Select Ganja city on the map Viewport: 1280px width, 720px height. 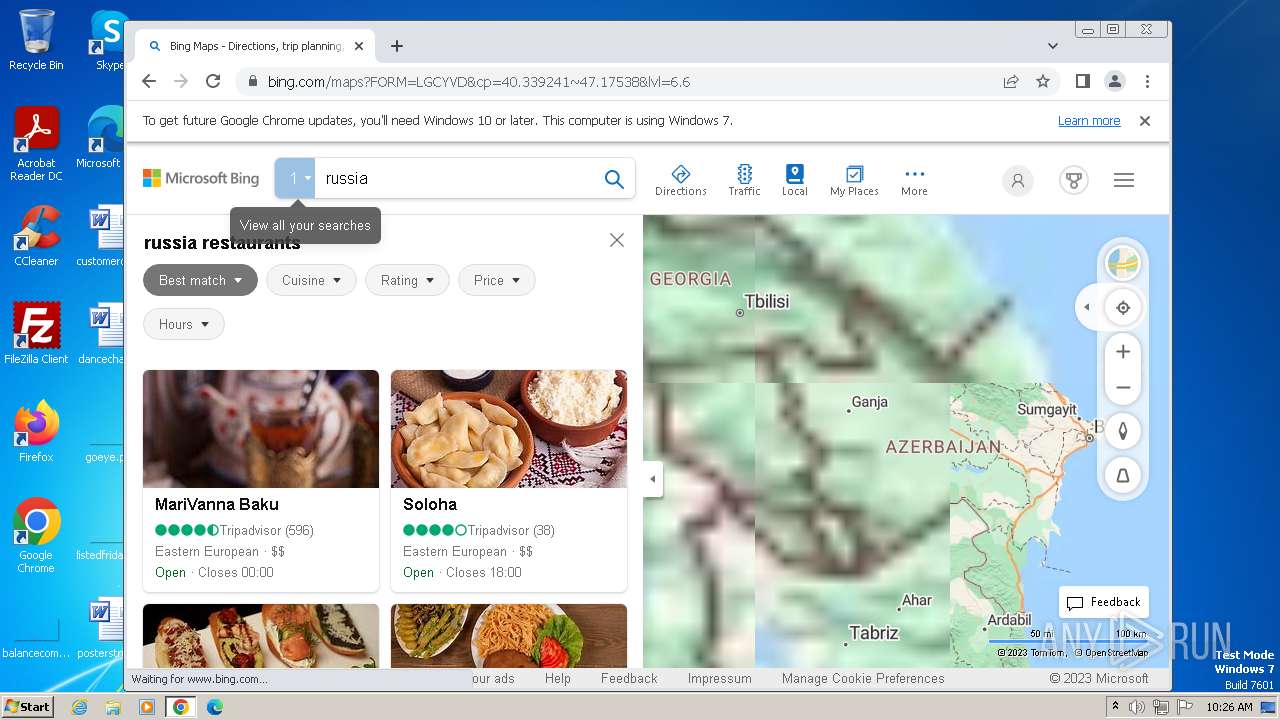coord(868,403)
